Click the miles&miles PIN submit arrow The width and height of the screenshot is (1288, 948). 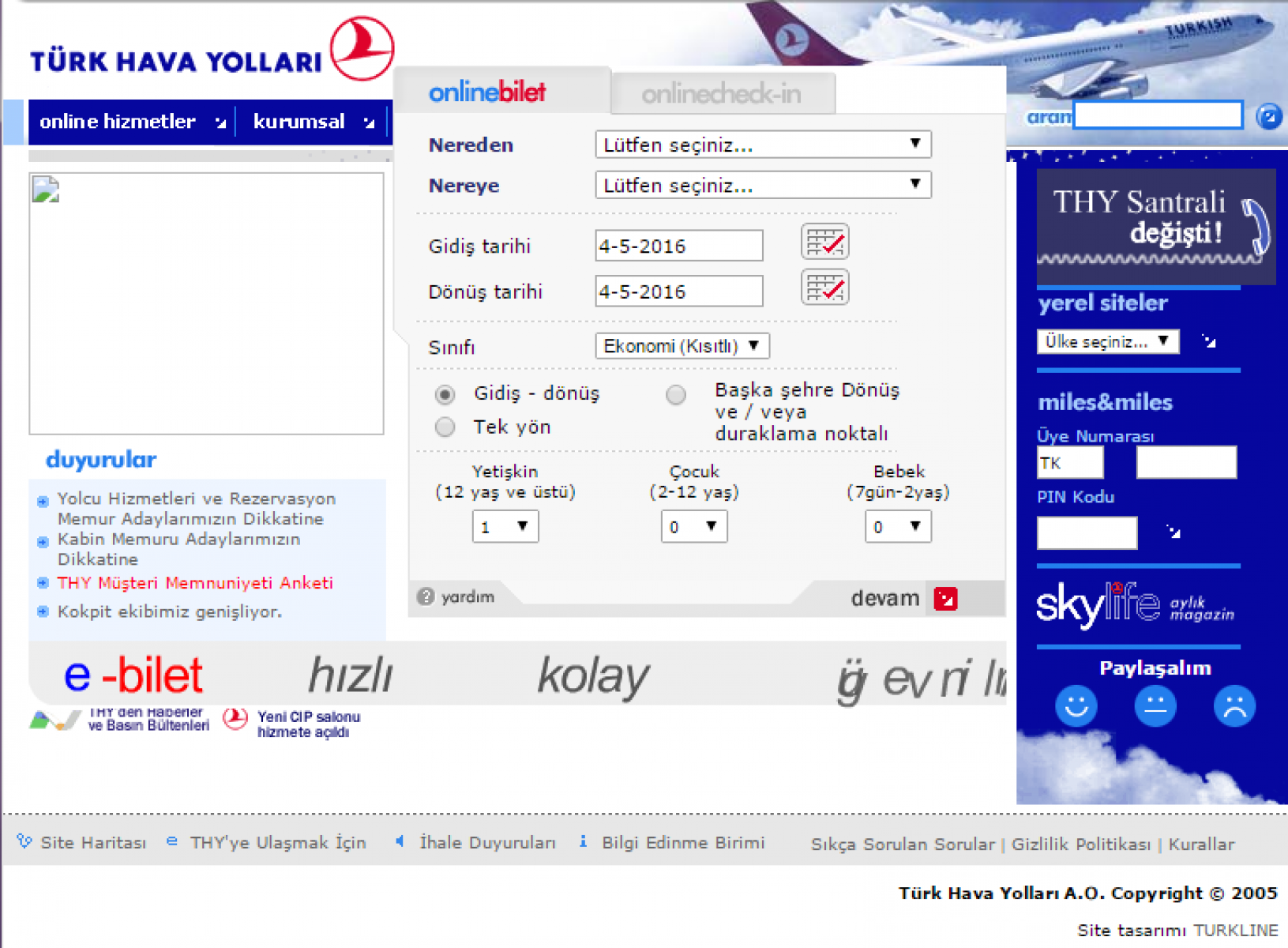1173,532
